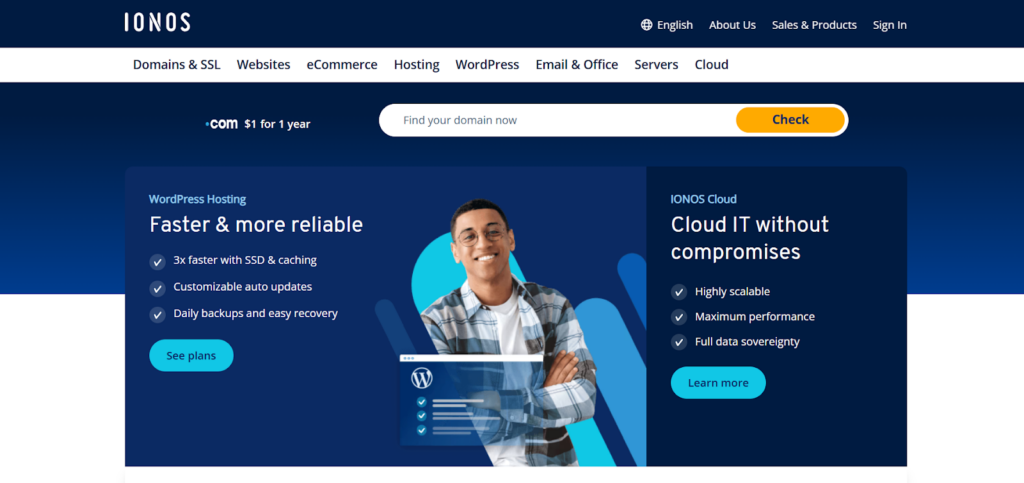Screen dimensions: 1024x483
Task: Click checkmark beside '3x faster with SSD'
Action: pyautogui.click(x=157, y=262)
